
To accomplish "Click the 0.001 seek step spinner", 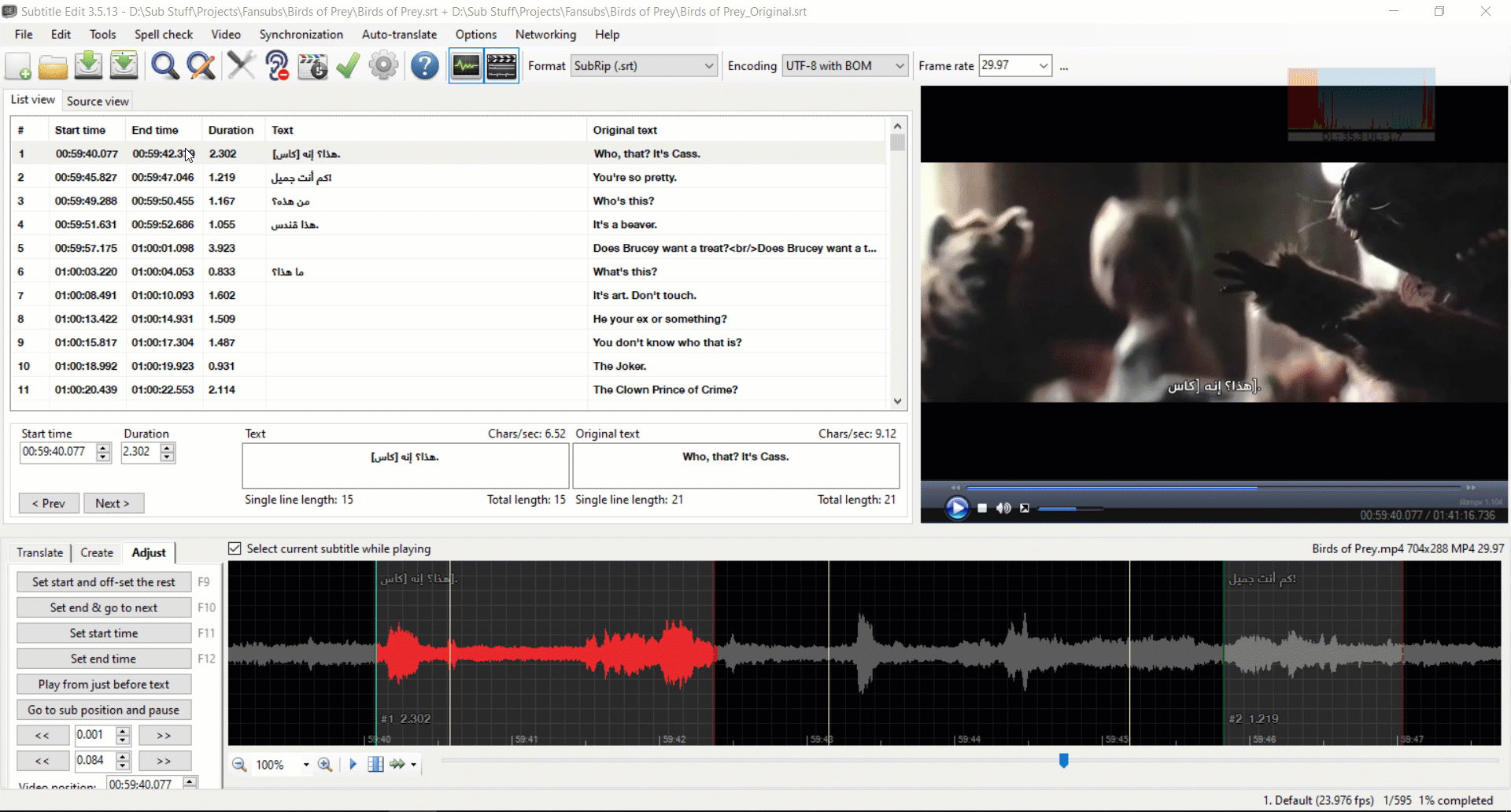I will (123, 735).
